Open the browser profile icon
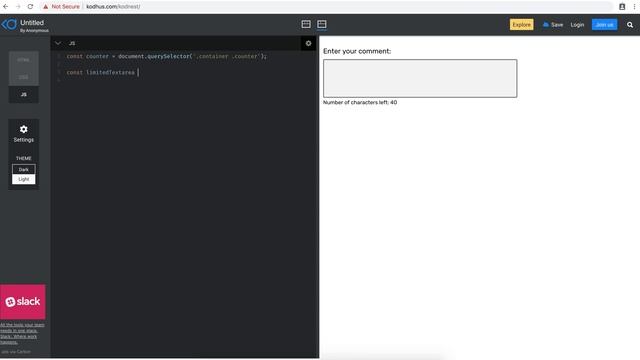Screen dimensions: 640x360 click(622, 7)
